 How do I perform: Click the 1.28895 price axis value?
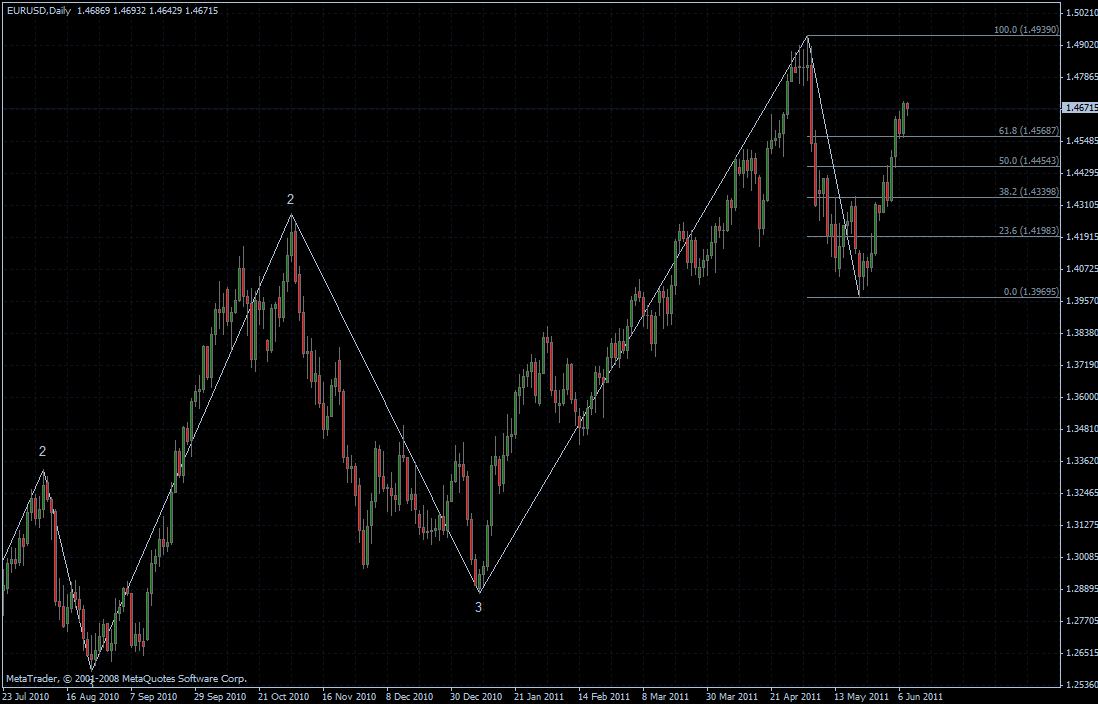click(1081, 588)
